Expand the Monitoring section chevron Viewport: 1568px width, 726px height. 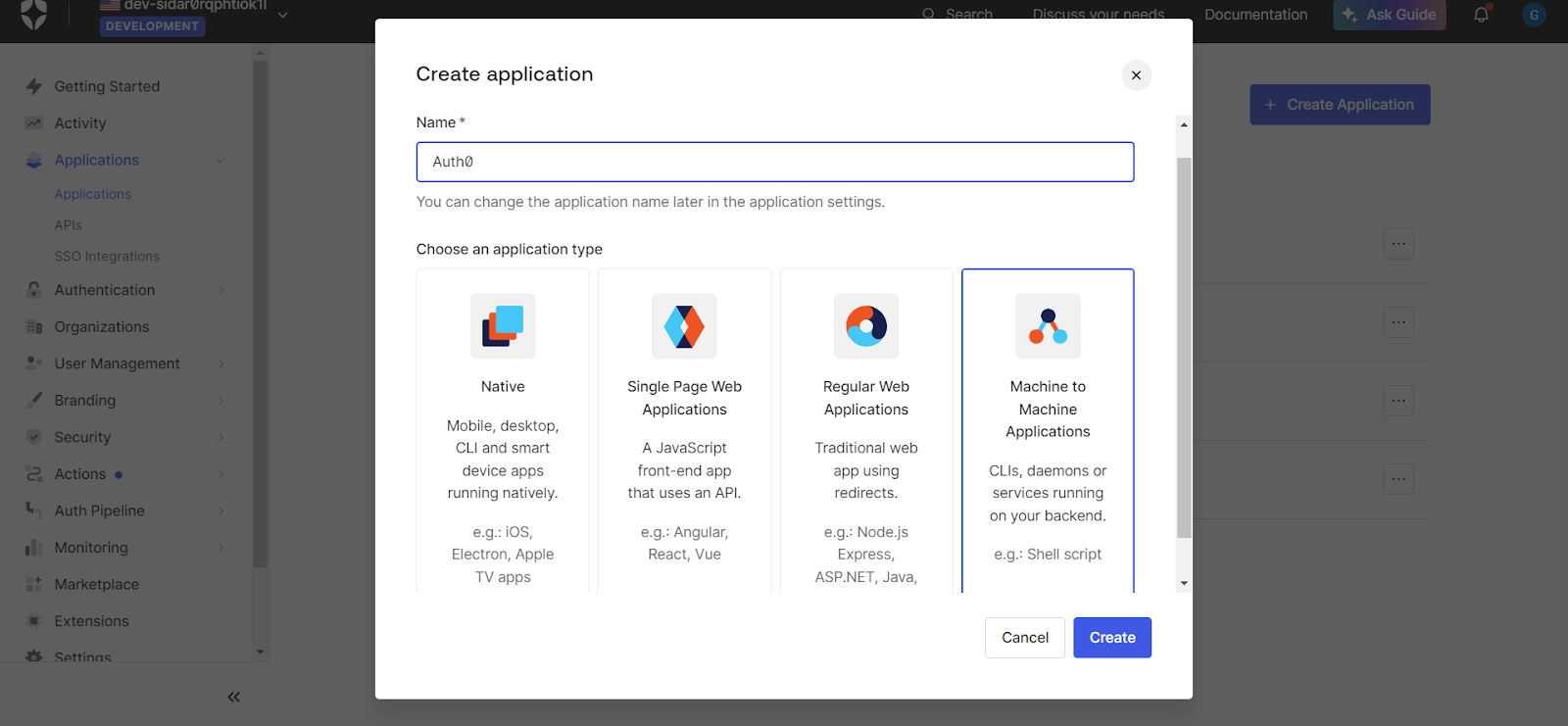click(220, 548)
